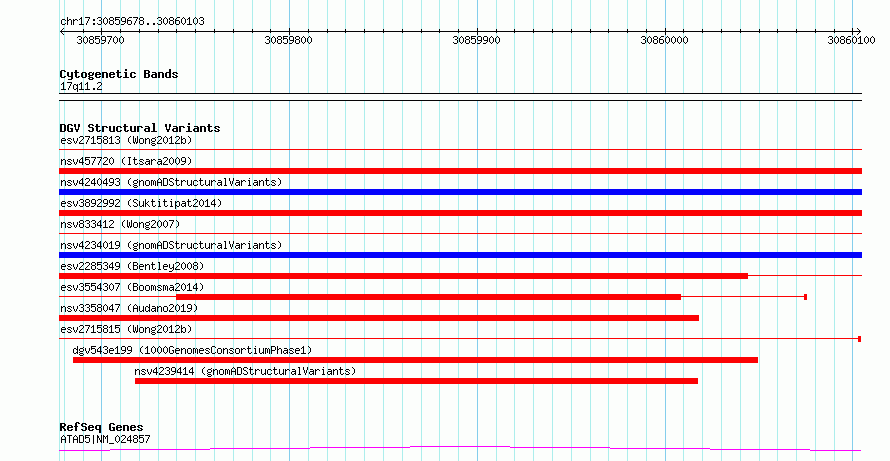Click the nsv4239414 (gnomADStructuralVariants) label
The height and width of the screenshot is (461, 890).
(245, 371)
